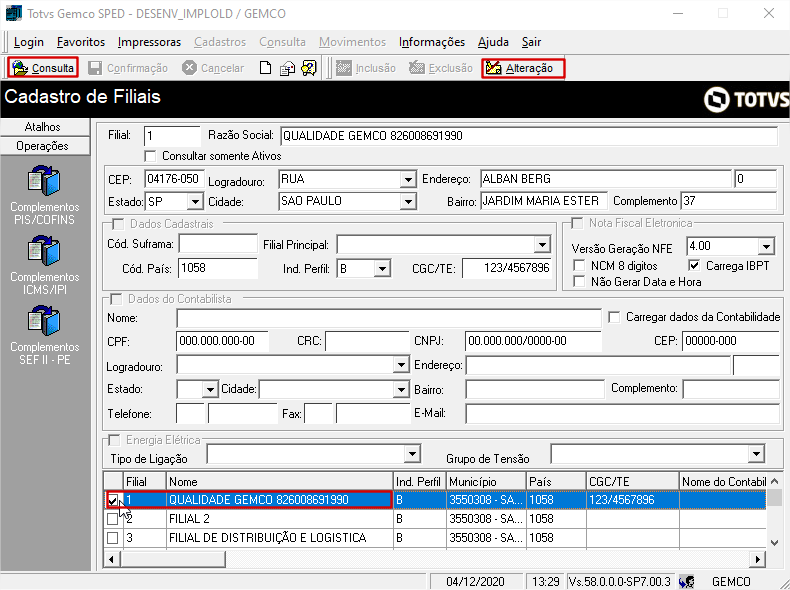Open the Informações menu
Viewport: 790px width, 590px height.
tap(432, 42)
